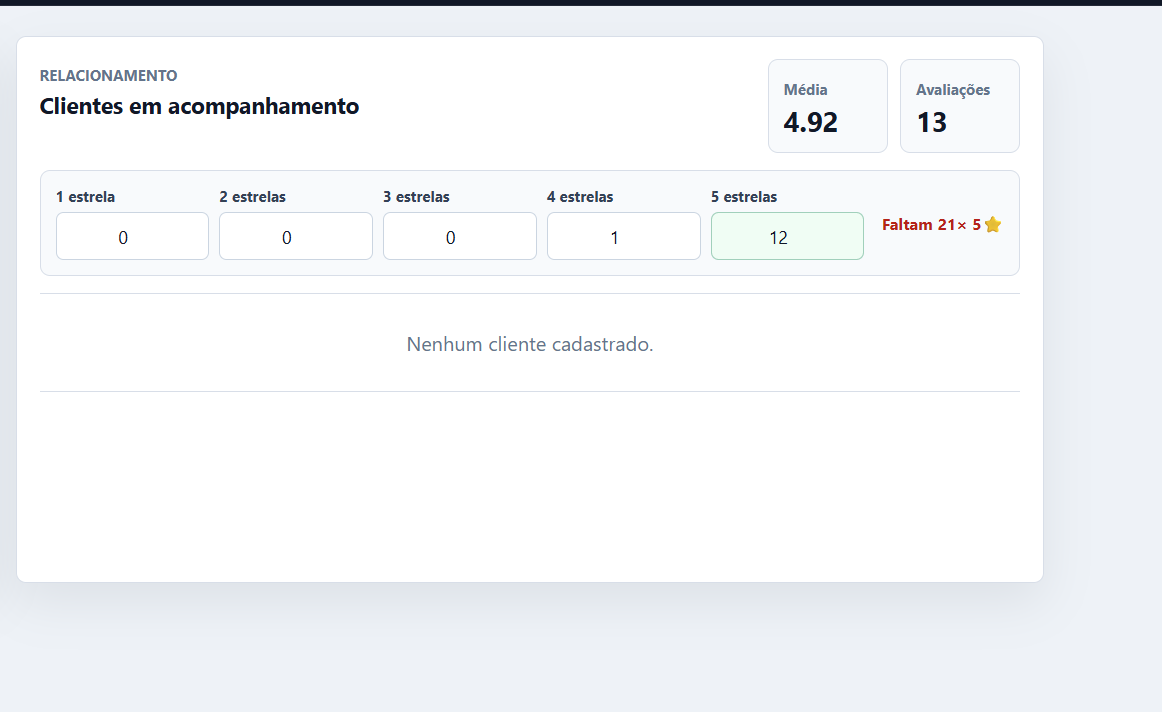
Task: Click the 2 estrelas count input
Action: 296,236
